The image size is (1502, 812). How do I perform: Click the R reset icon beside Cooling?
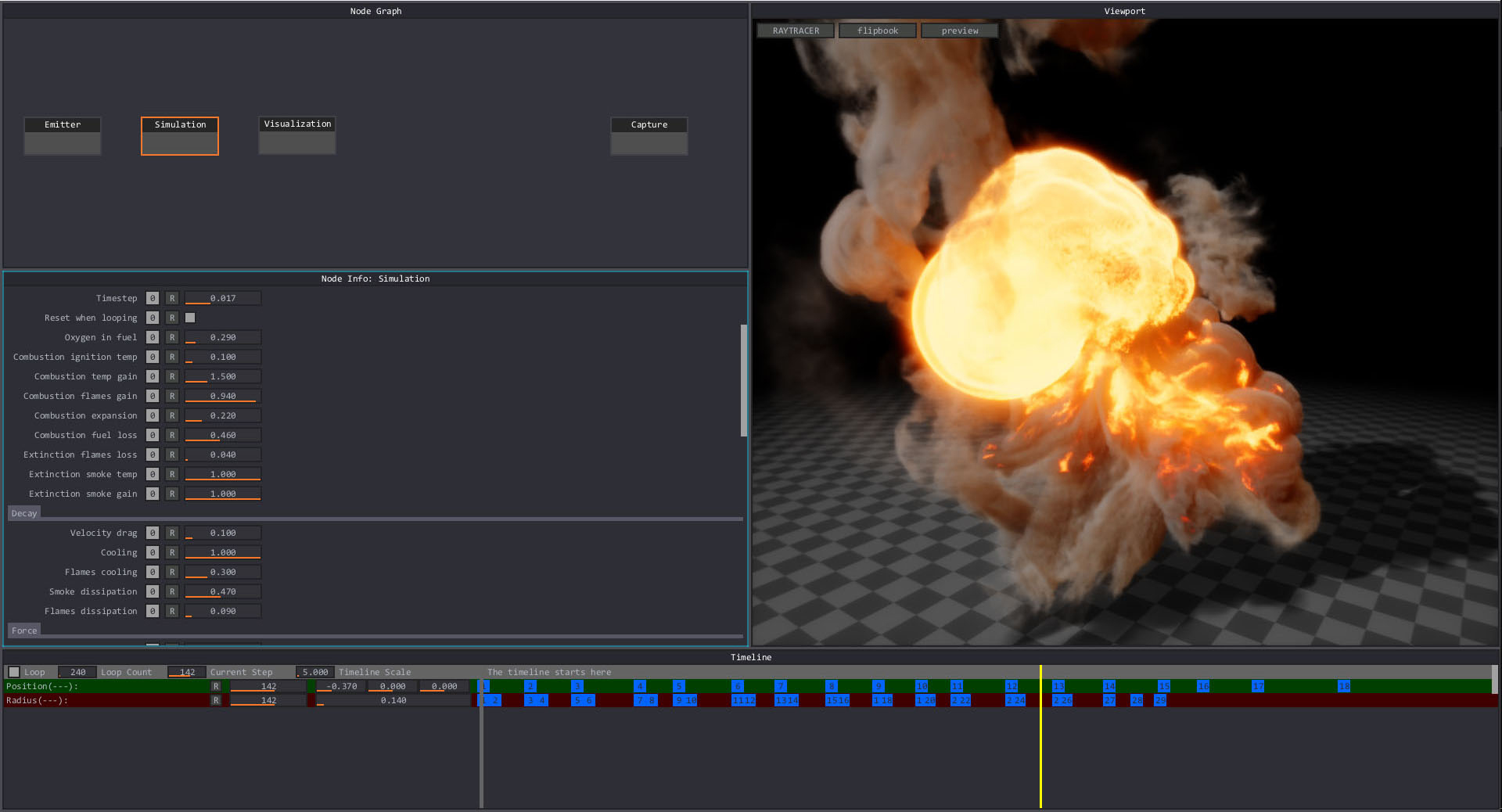pyautogui.click(x=172, y=552)
